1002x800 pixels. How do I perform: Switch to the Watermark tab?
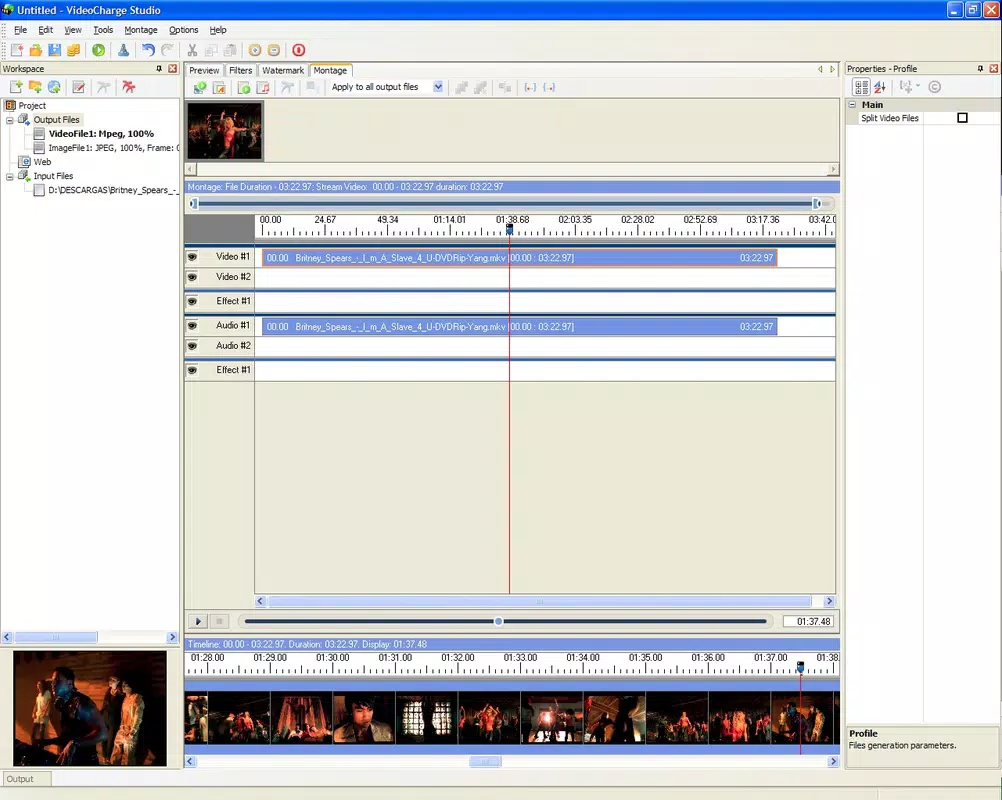point(282,70)
